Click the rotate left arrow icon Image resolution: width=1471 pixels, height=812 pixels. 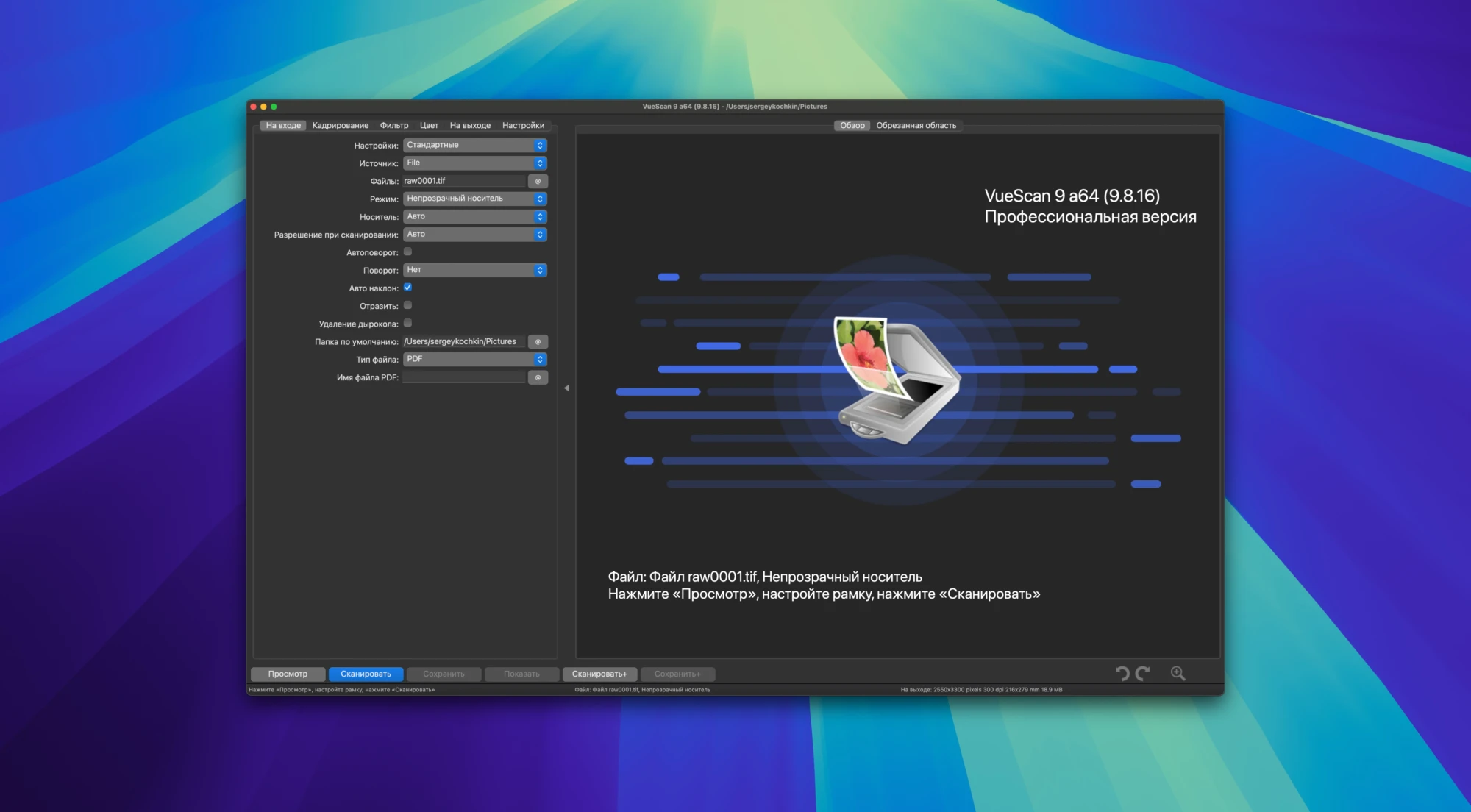[x=1122, y=673]
